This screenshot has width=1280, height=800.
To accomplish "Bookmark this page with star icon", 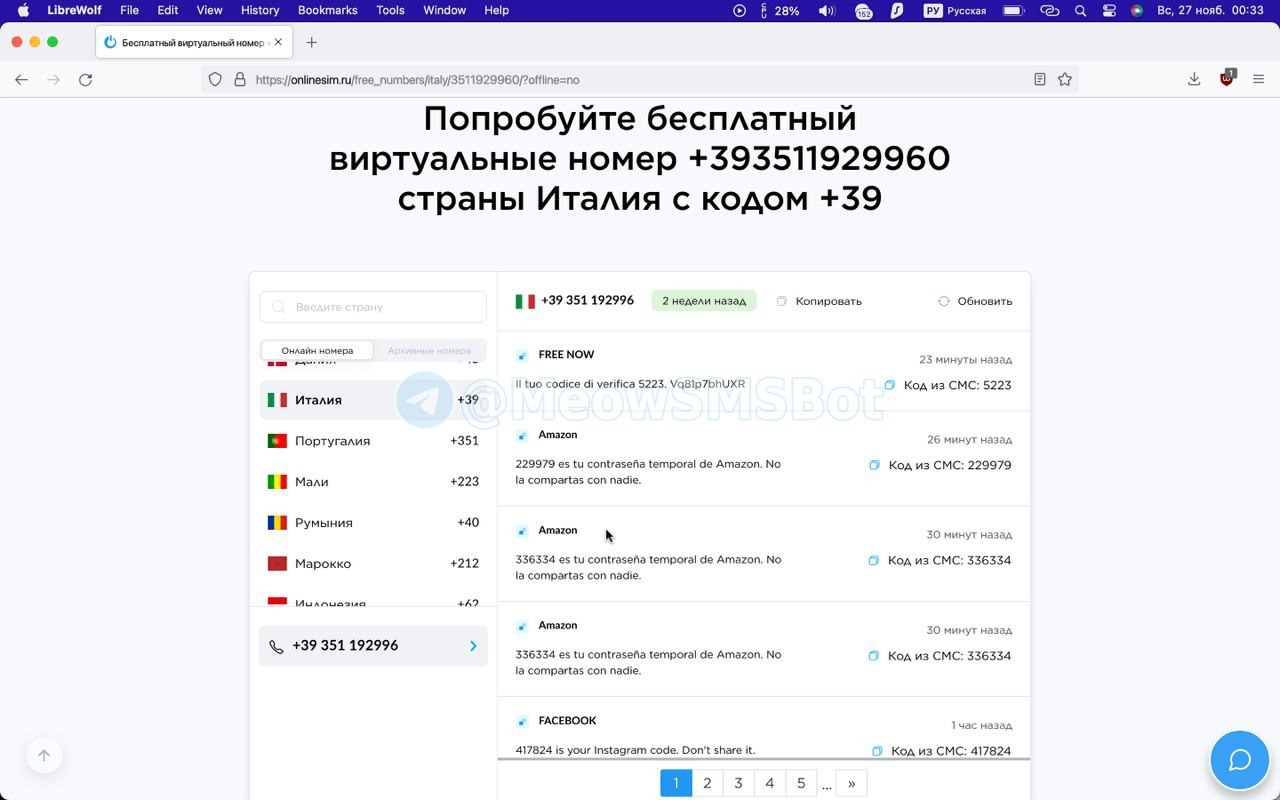I will (1065, 80).
